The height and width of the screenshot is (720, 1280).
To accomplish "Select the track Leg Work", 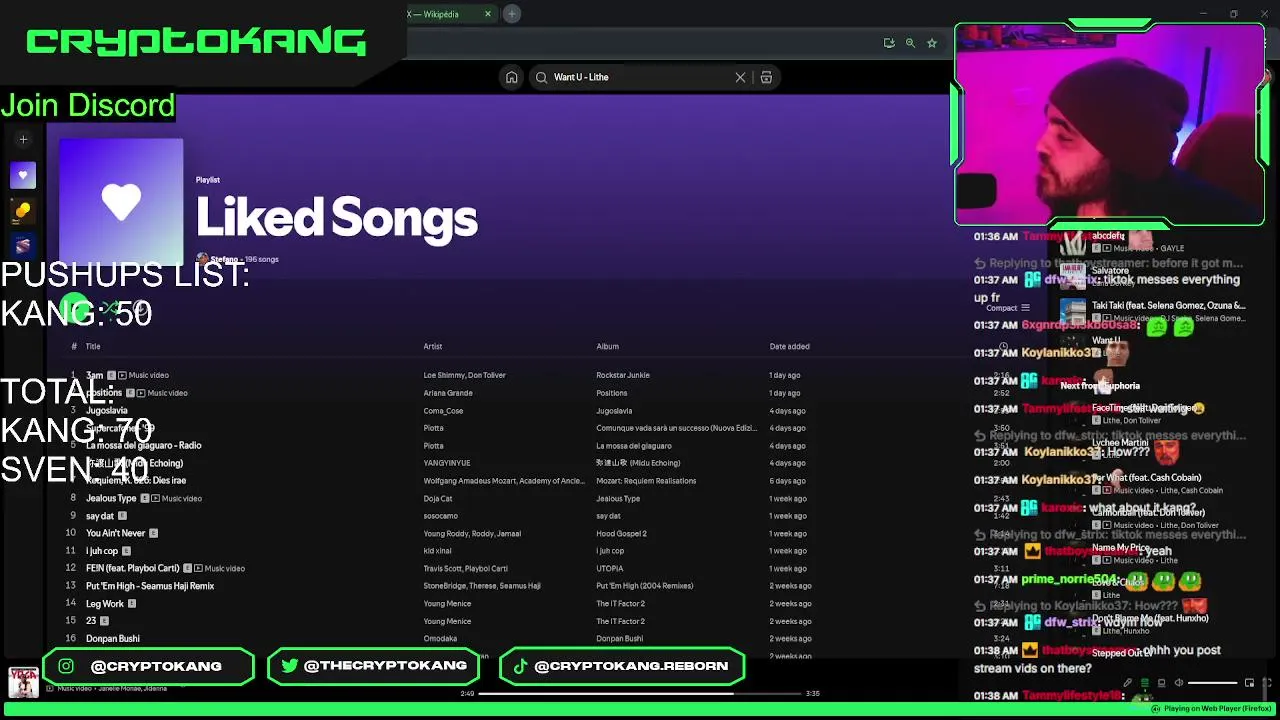I will 105,603.
